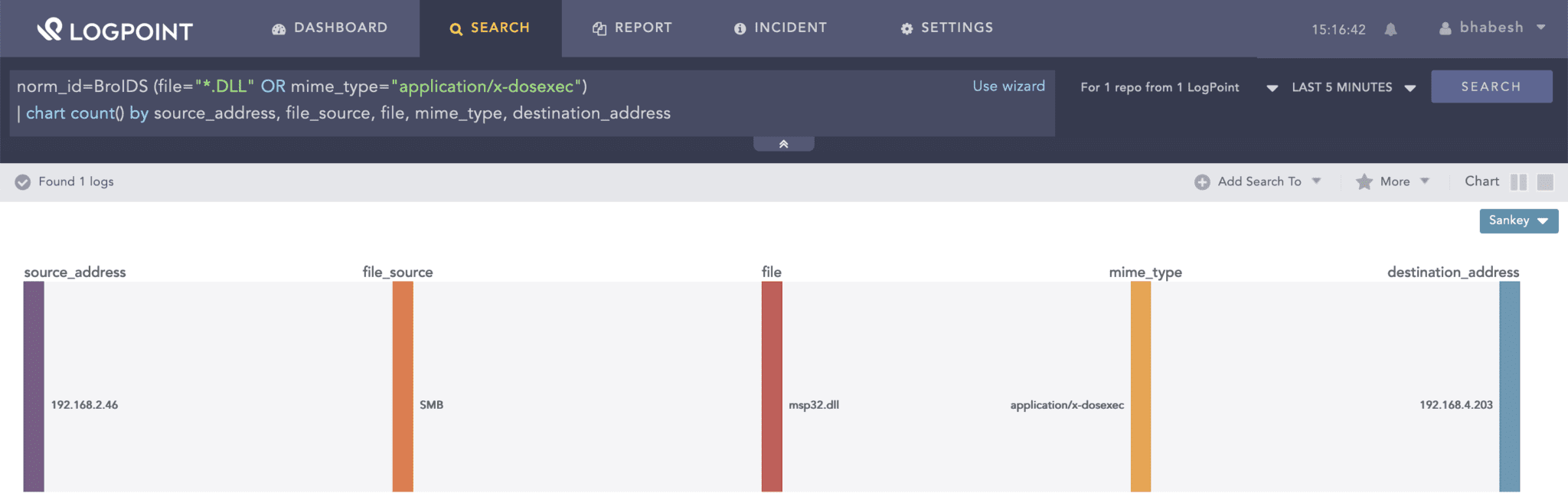1568x493 pixels.
Task: Click the msp32.dll file label
Action: (x=814, y=405)
